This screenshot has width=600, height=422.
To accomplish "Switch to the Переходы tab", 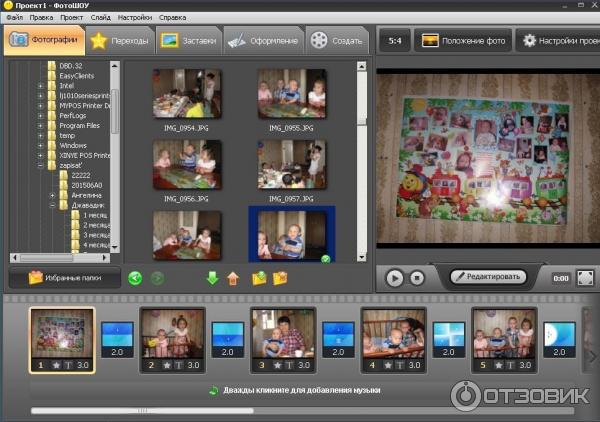I will tap(119, 41).
